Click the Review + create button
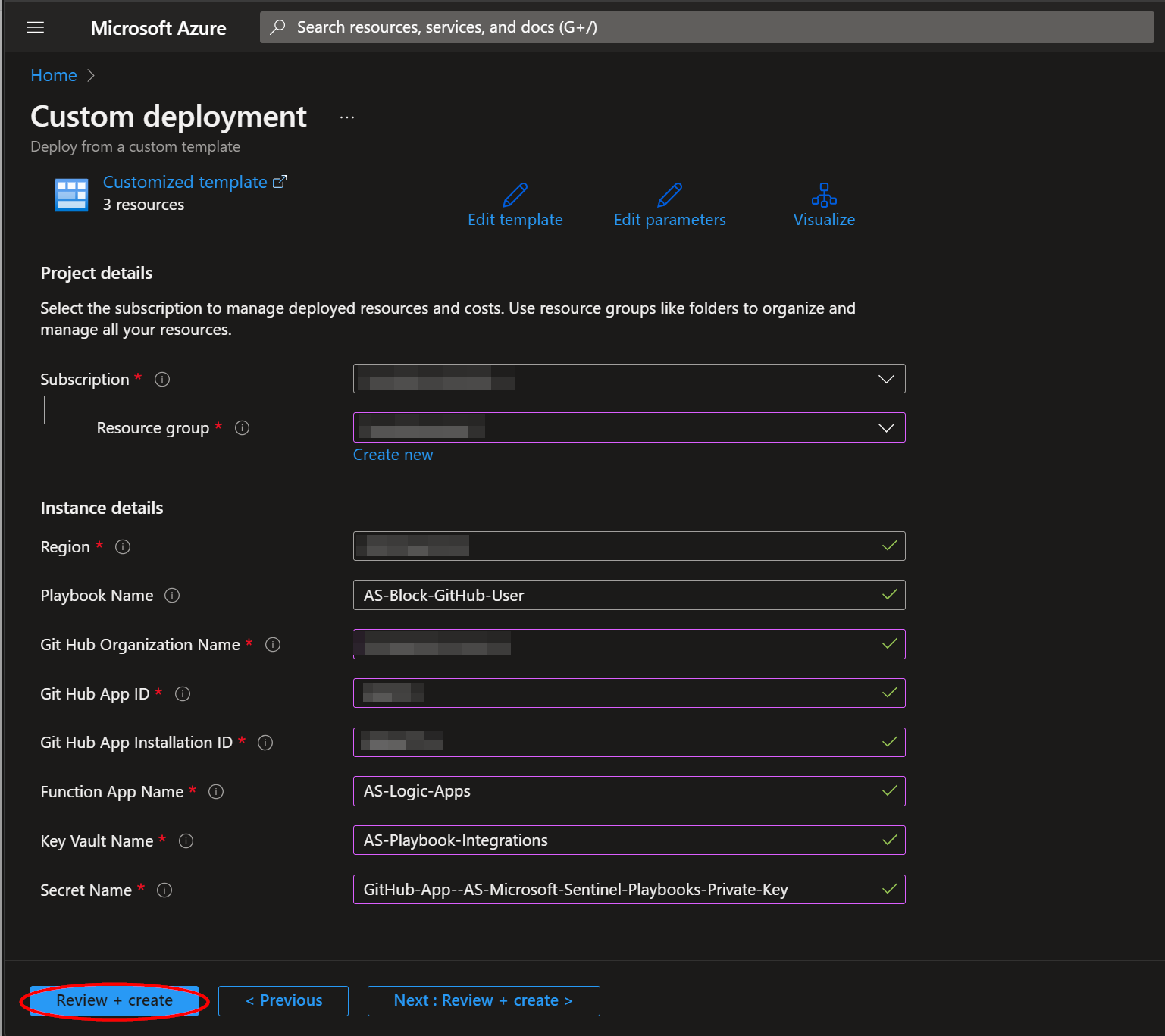This screenshot has width=1165, height=1036. pos(114,1000)
